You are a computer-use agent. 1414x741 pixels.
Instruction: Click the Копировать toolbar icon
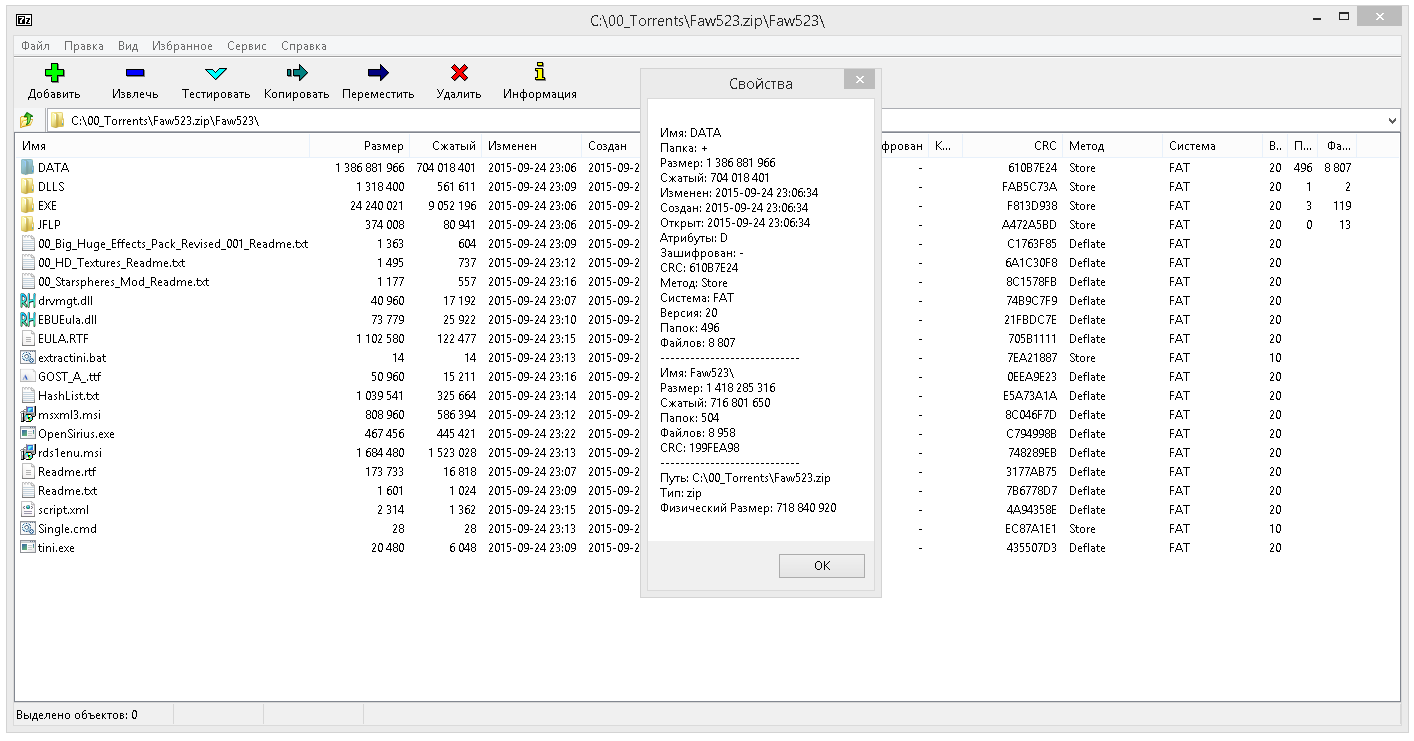(297, 73)
